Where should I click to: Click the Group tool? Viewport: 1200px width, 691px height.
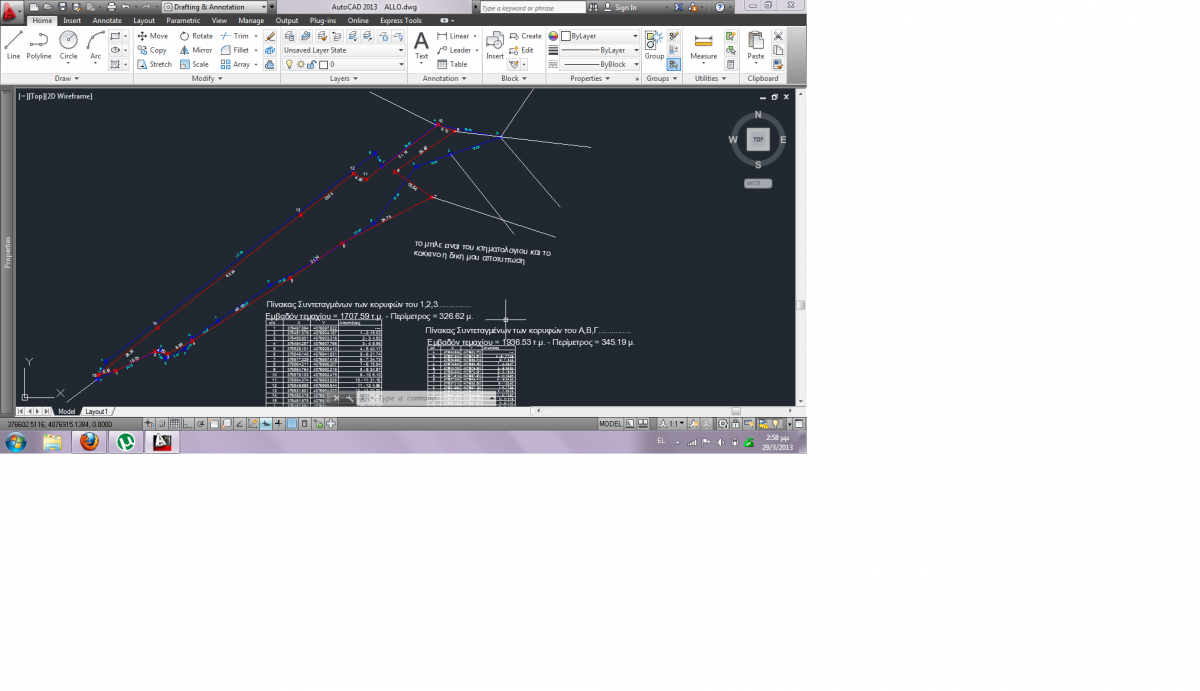pos(654,45)
